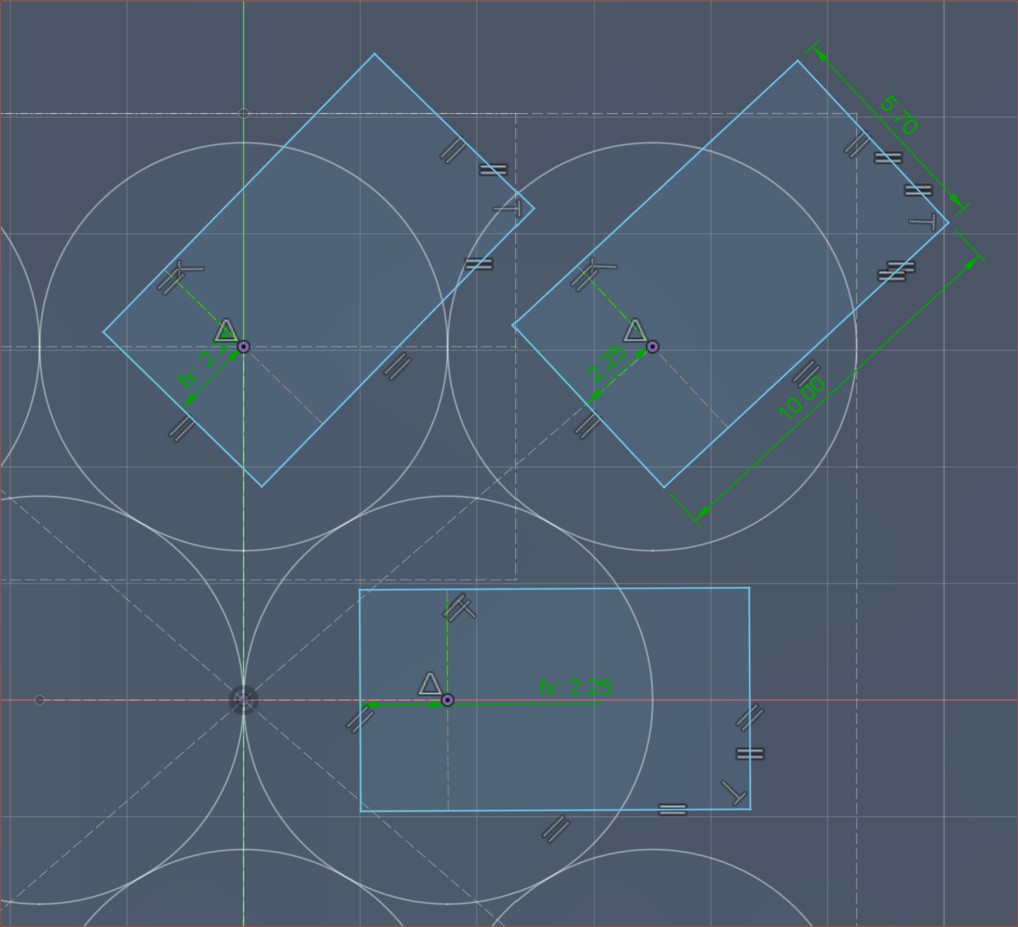Click the sketch origin point where the axes cross
Screen dimensions: 1018x927
243,700
